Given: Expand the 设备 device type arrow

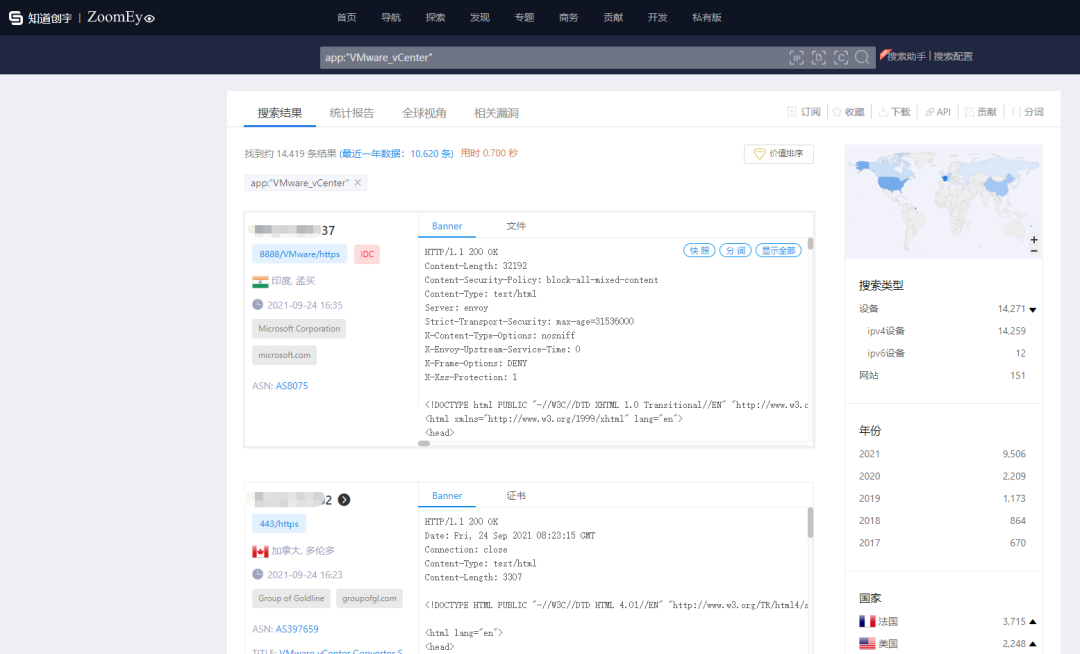Looking at the screenshot, I should pos(1032,310).
